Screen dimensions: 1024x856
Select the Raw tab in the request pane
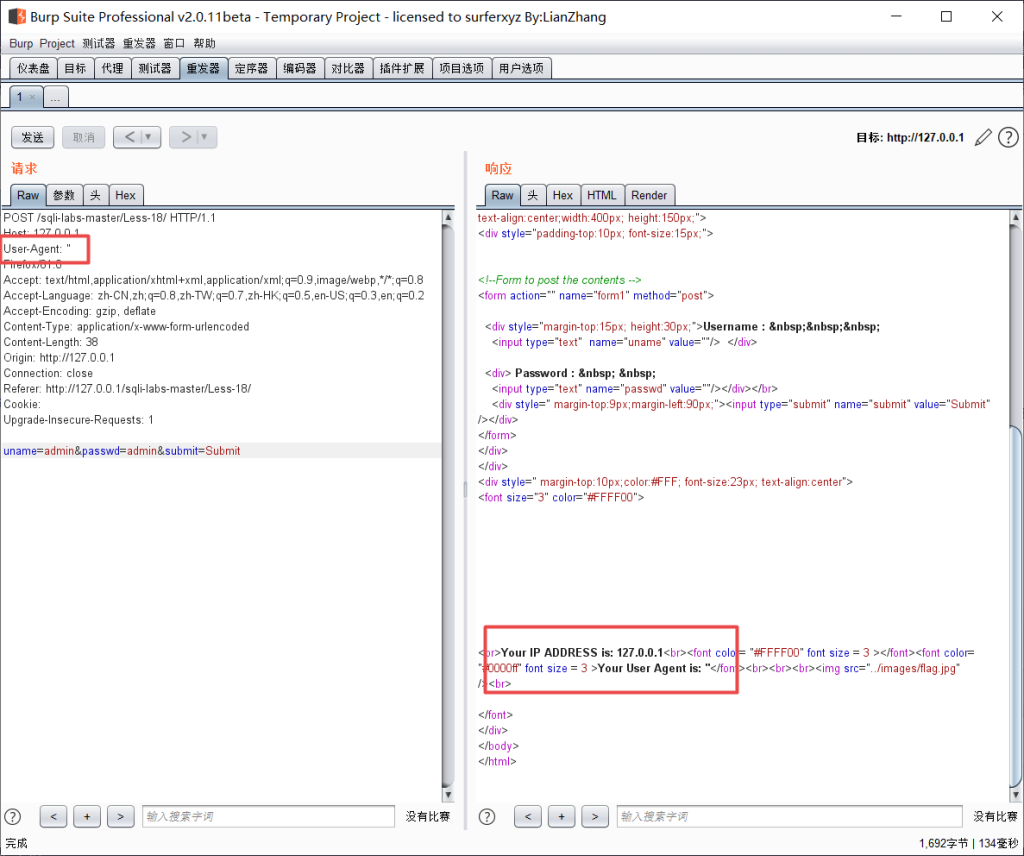coord(28,195)
